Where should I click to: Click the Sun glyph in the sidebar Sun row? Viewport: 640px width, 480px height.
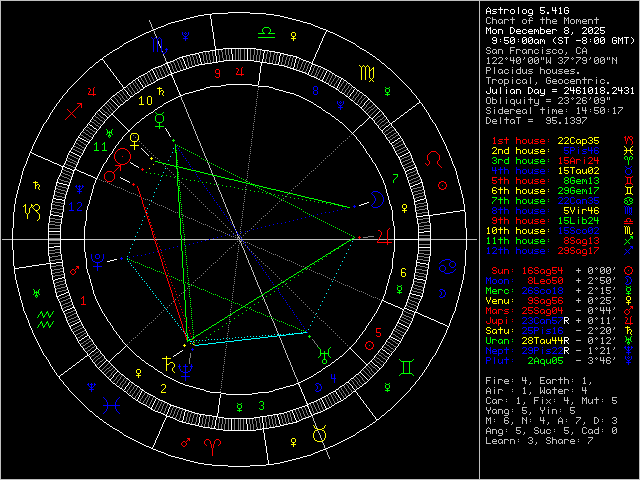tap(628, 271)
